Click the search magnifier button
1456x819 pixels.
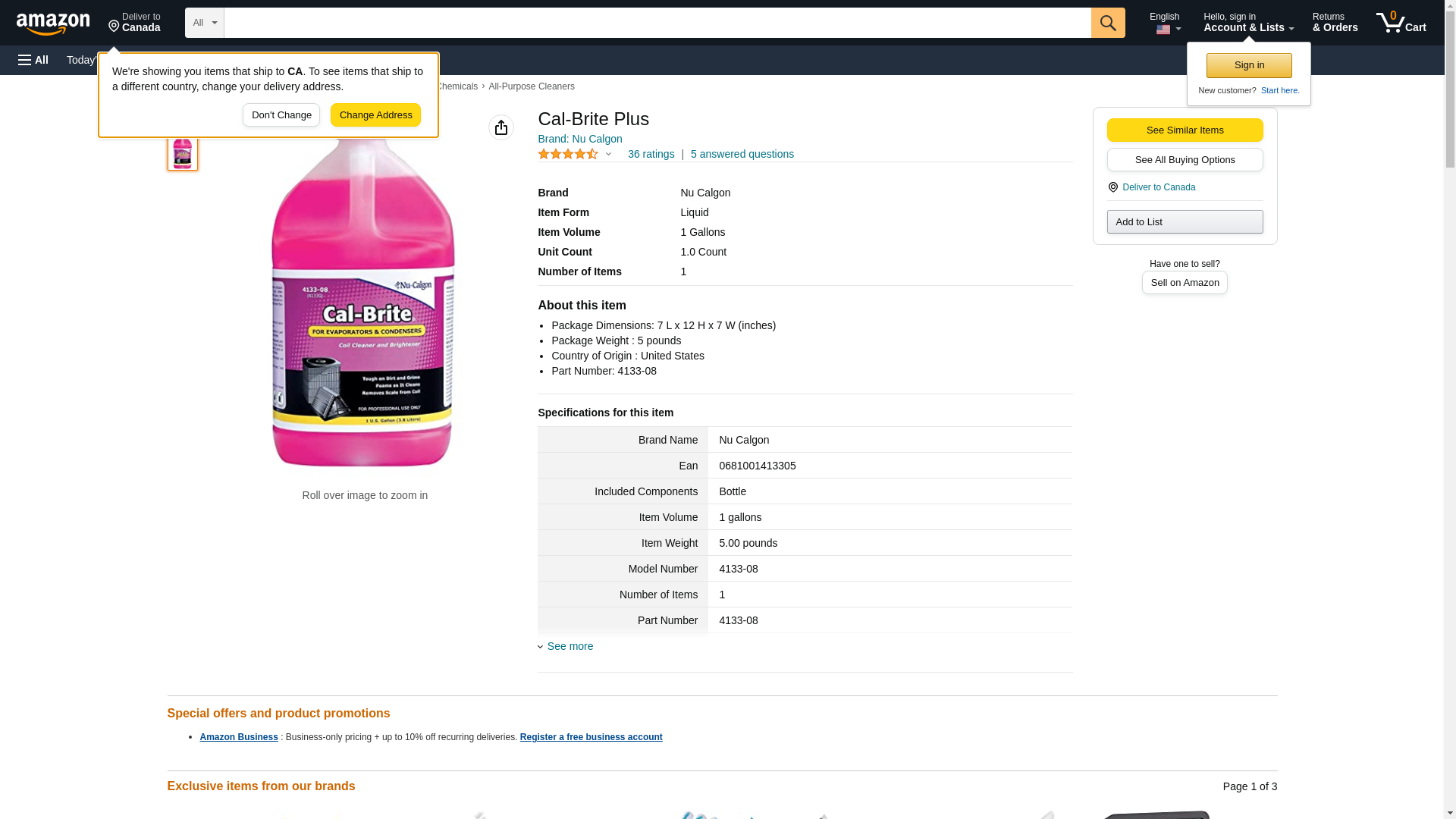[1108, 23]
